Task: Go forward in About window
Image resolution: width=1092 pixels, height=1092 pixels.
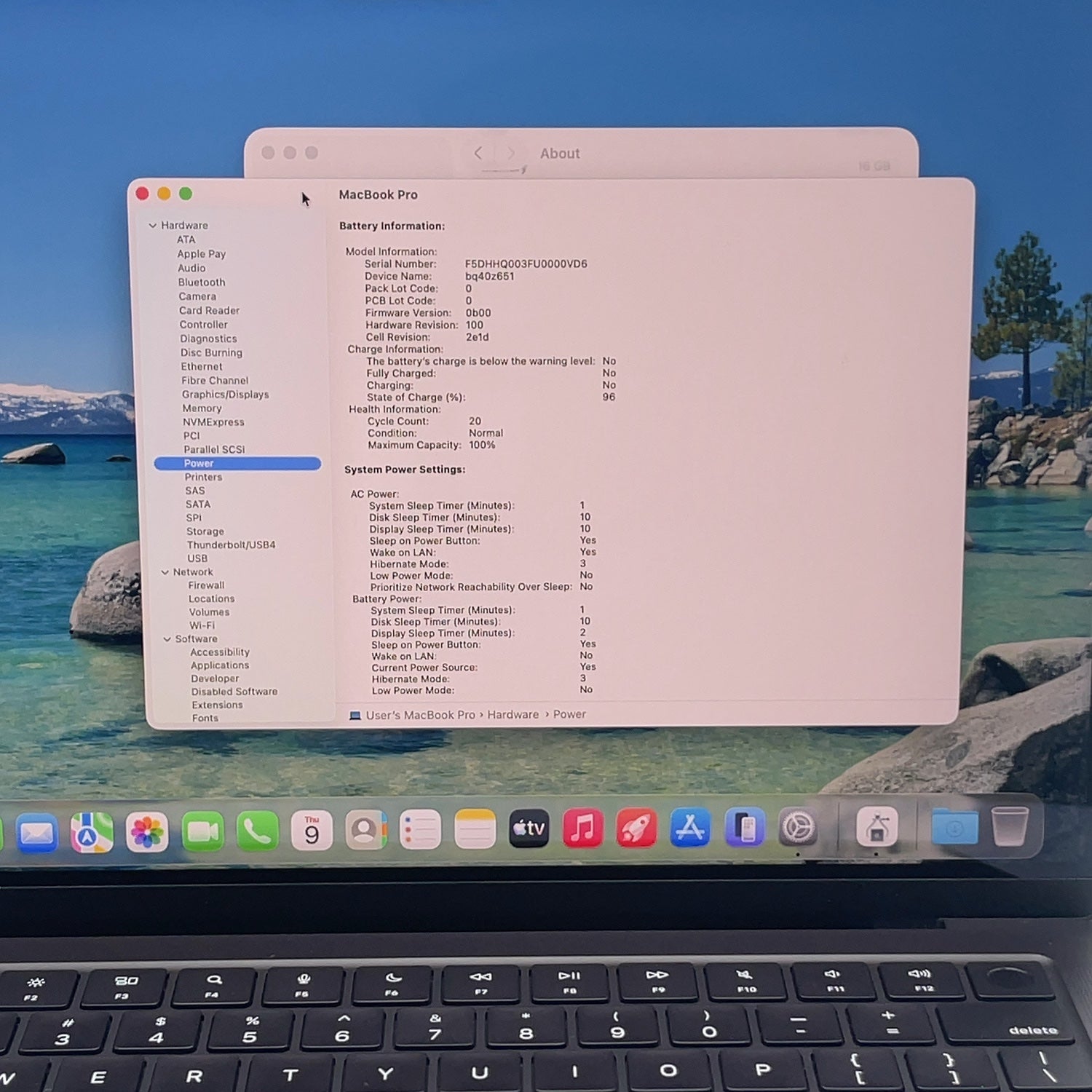Action: (511, 153)
